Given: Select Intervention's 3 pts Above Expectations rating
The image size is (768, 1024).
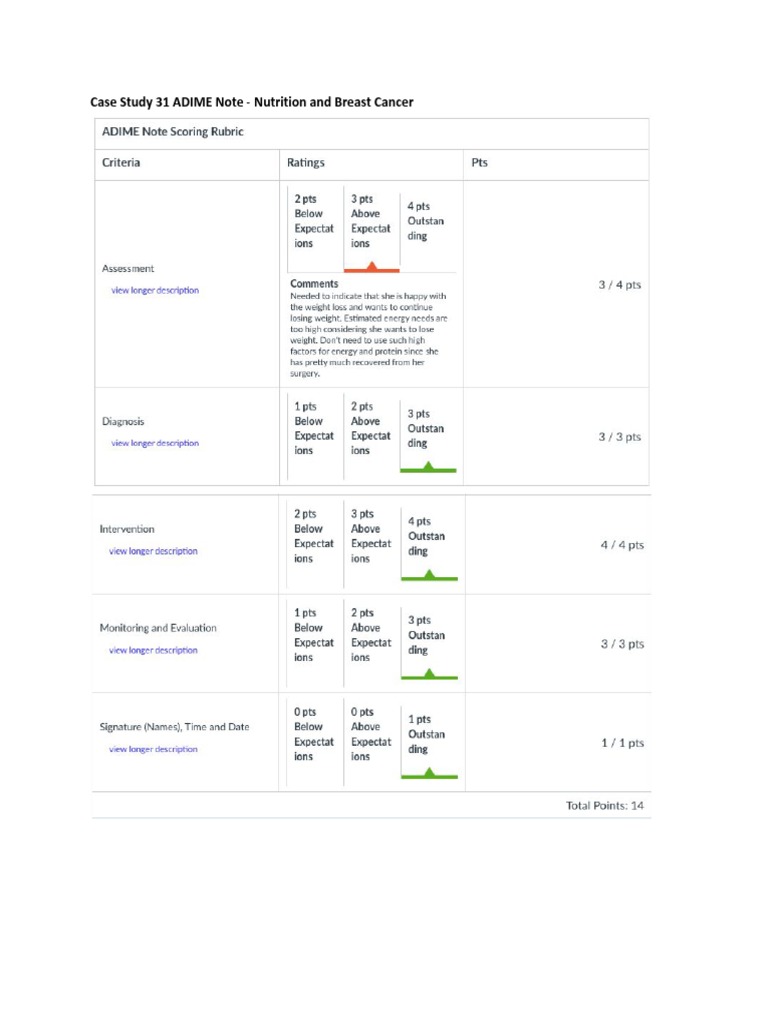Looking at the screenshot, I should pos(370,536).
